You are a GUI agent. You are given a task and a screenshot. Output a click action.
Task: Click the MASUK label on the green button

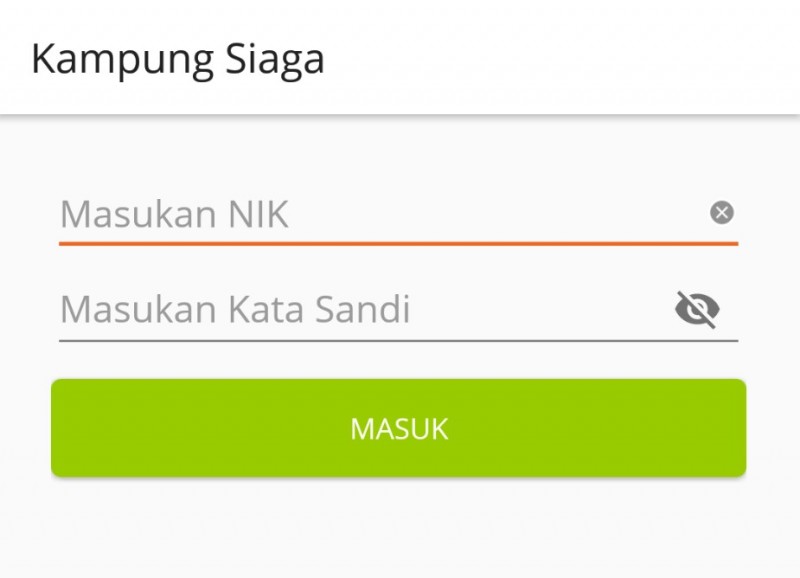click(x=399, y=429)
